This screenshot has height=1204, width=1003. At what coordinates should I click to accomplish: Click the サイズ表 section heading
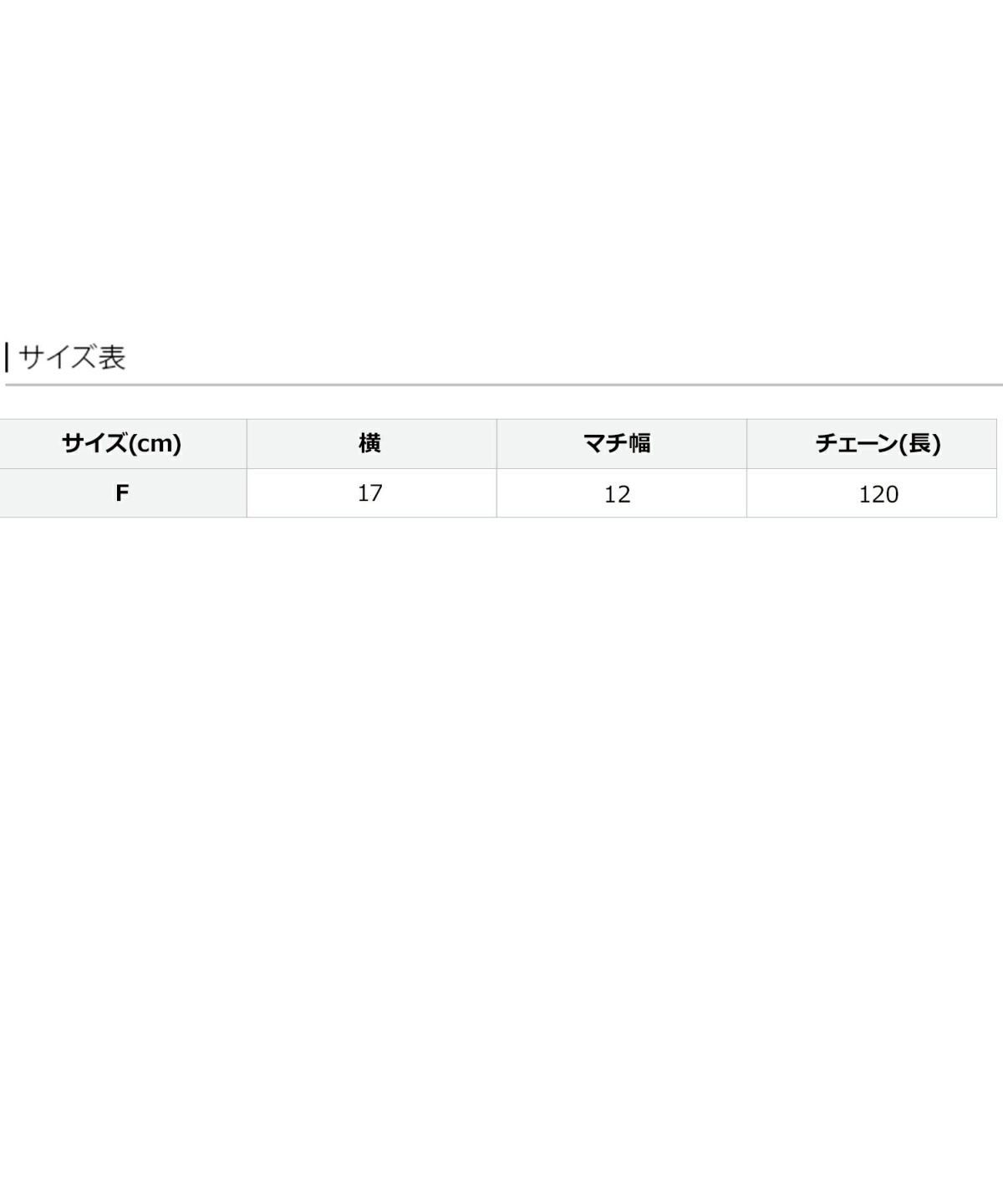tap(72, 357)
